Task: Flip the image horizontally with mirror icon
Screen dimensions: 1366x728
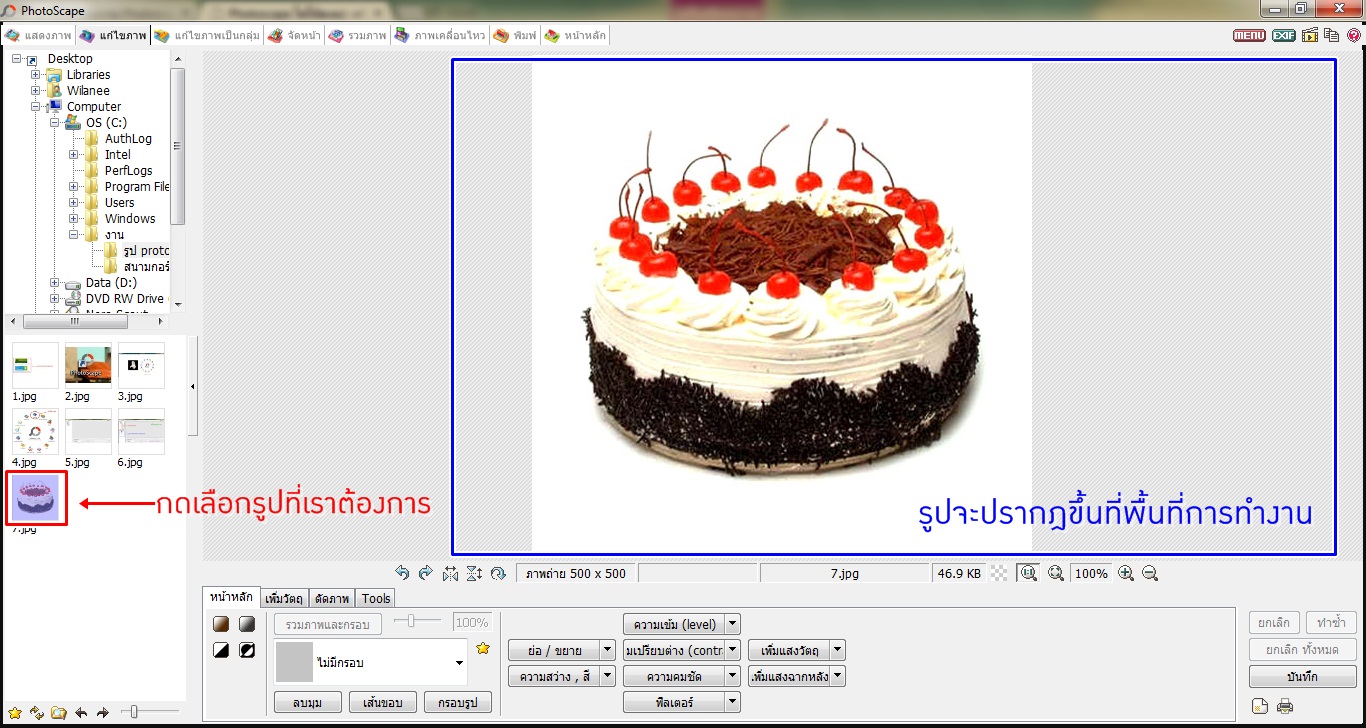Action: point(450,573)
